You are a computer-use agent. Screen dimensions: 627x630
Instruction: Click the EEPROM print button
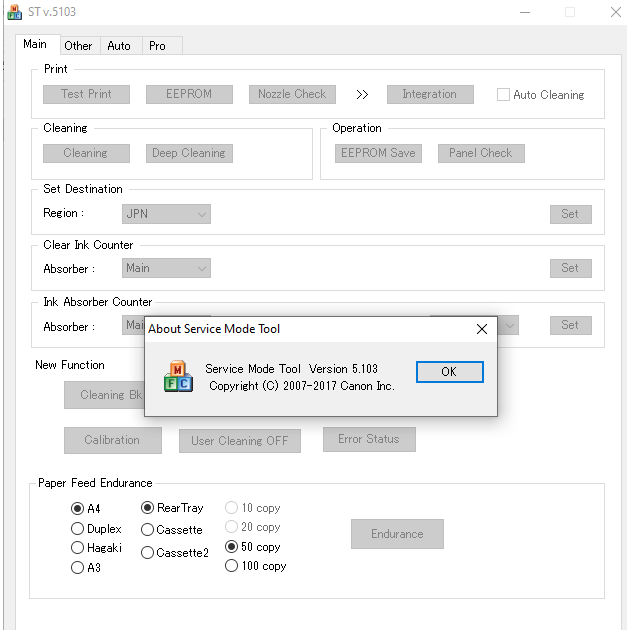point(189,94)
